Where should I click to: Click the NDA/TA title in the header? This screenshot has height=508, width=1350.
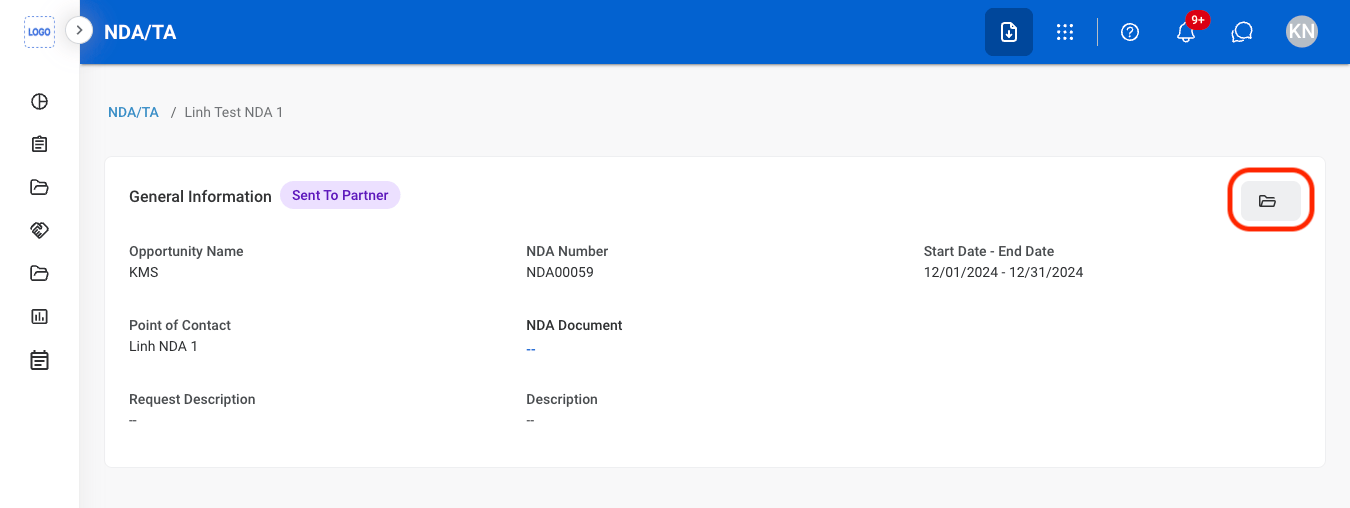click(140, 32)
